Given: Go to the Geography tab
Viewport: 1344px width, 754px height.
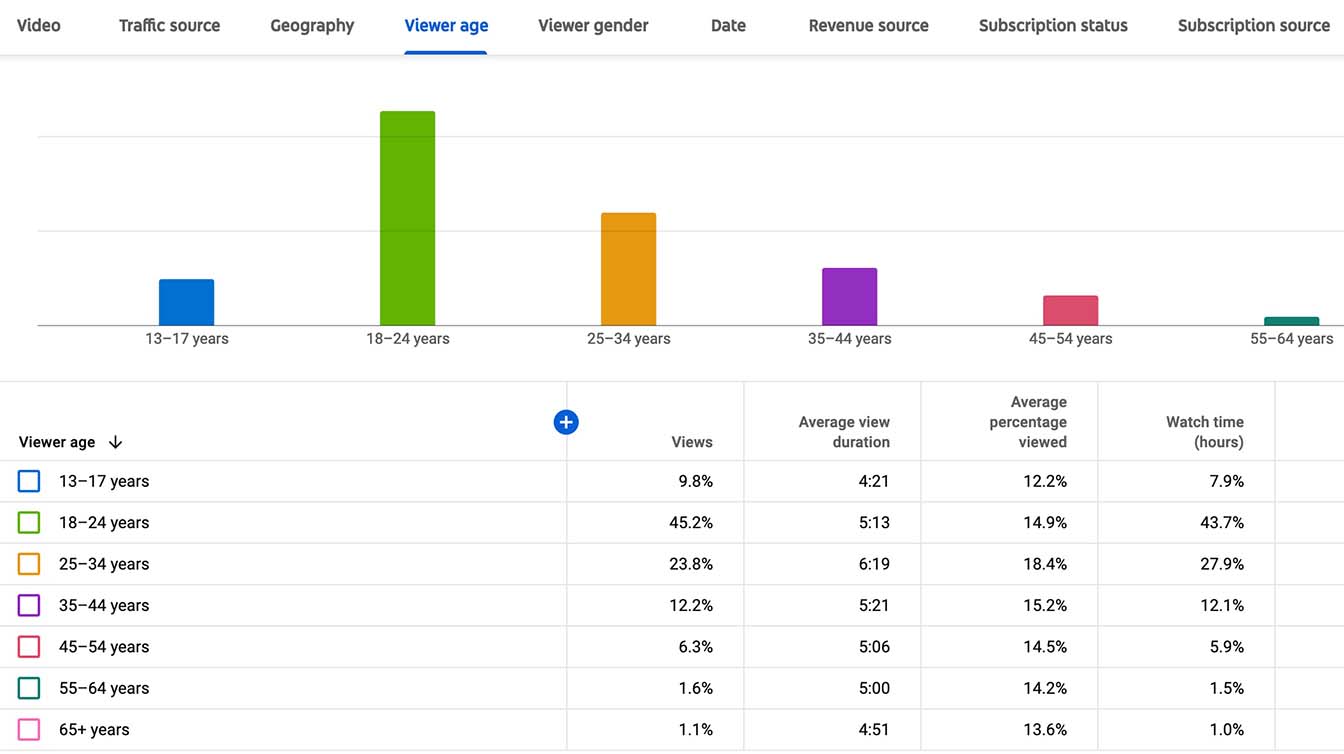Looking at the screenshot, I should pos(312,26).
